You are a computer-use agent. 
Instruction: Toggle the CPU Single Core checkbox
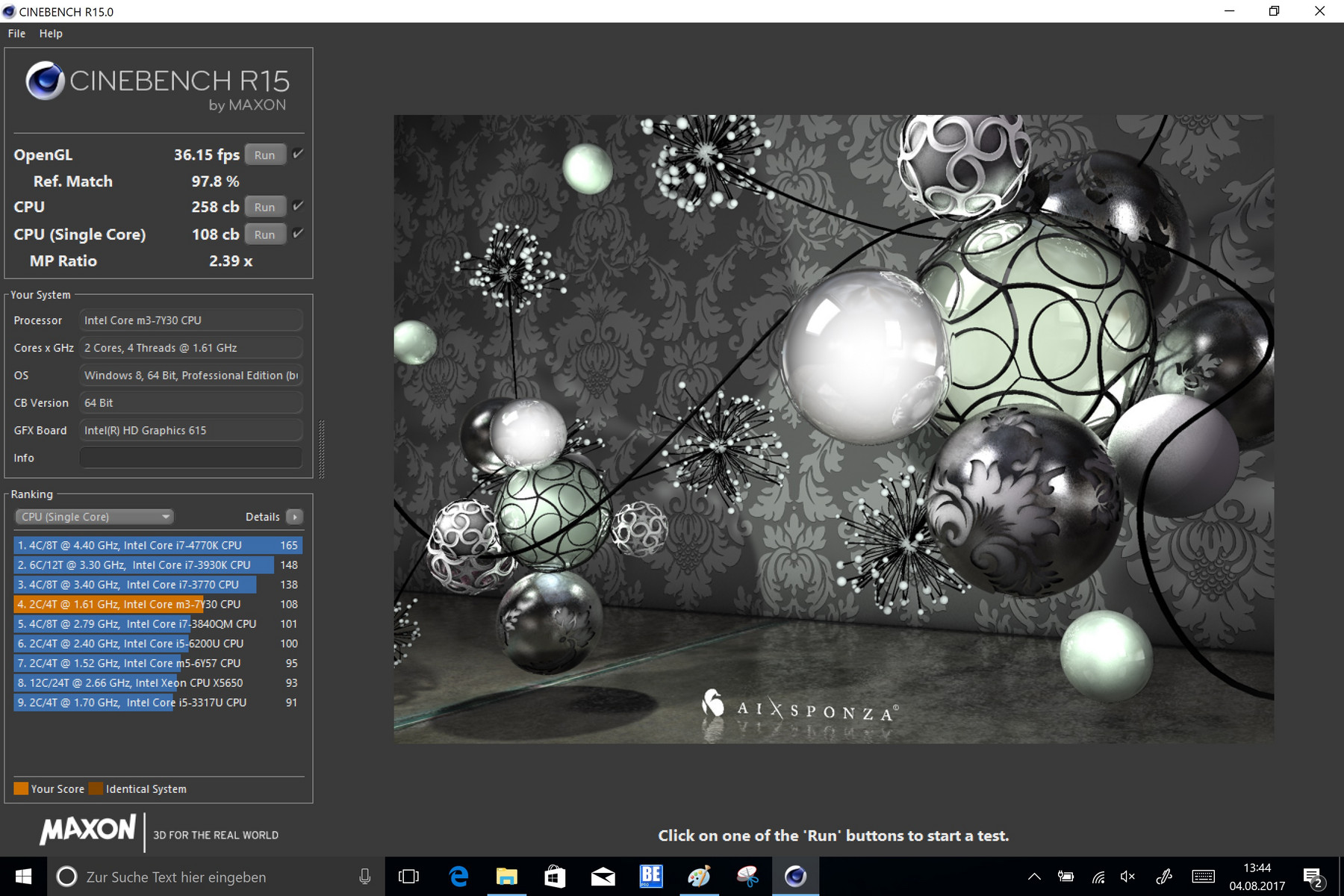[298, 234]
